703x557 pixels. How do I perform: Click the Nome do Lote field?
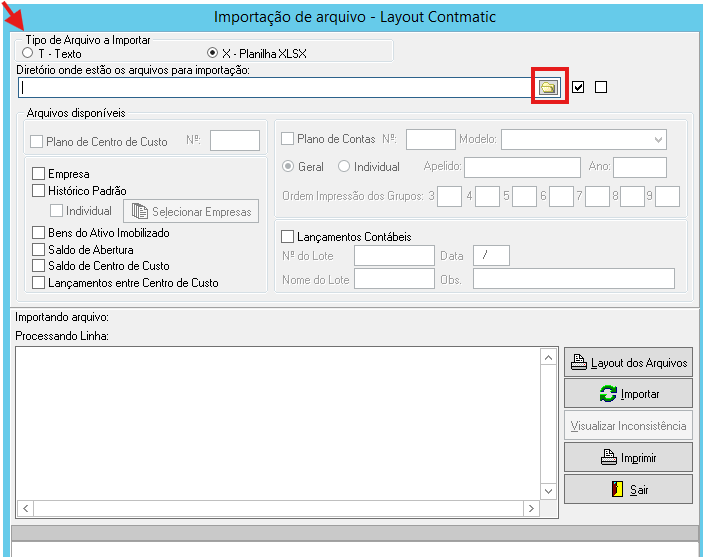(394, 278)
